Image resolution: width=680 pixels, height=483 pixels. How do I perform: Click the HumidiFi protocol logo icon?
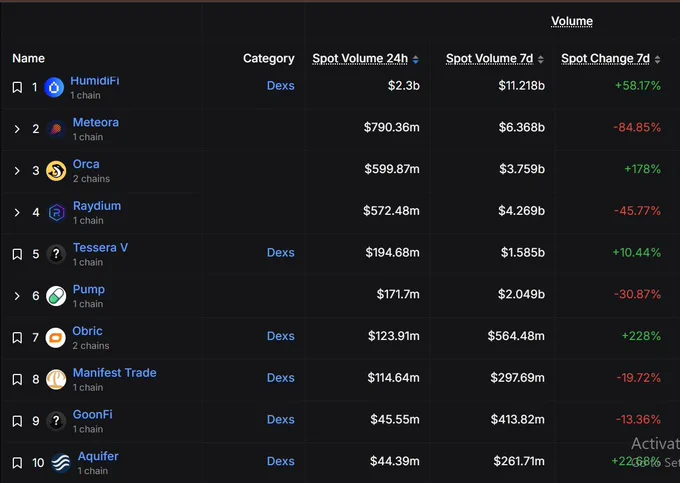(x=54, y=88)
